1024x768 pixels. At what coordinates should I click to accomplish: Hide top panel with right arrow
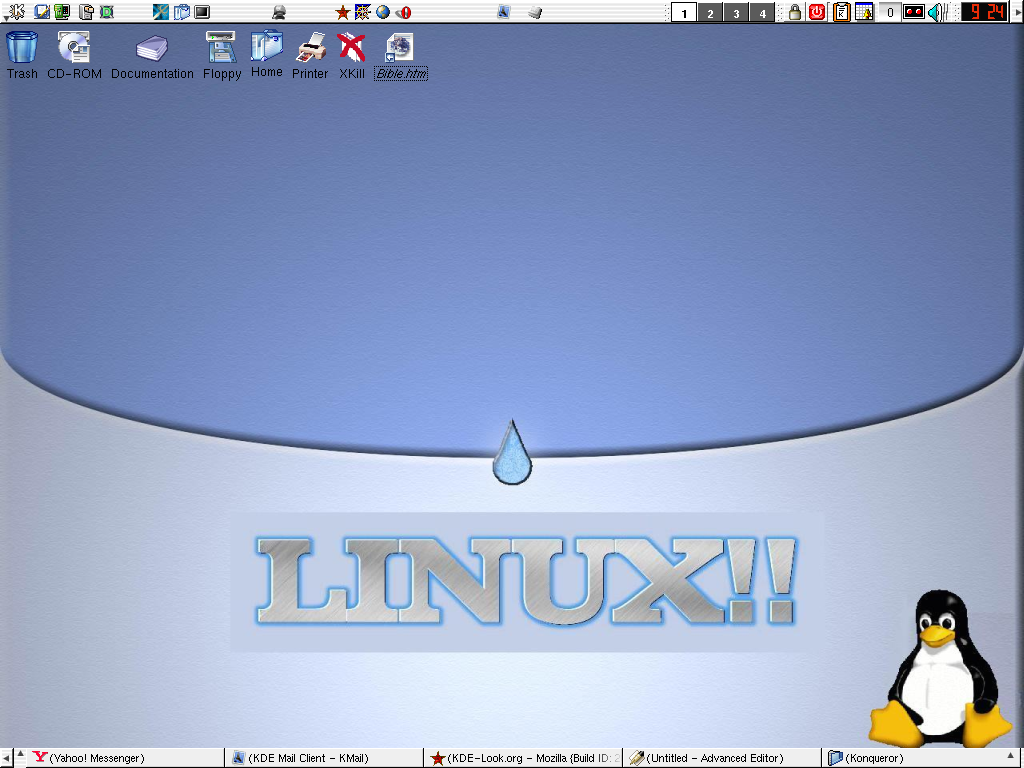[x=1017, y=12]
